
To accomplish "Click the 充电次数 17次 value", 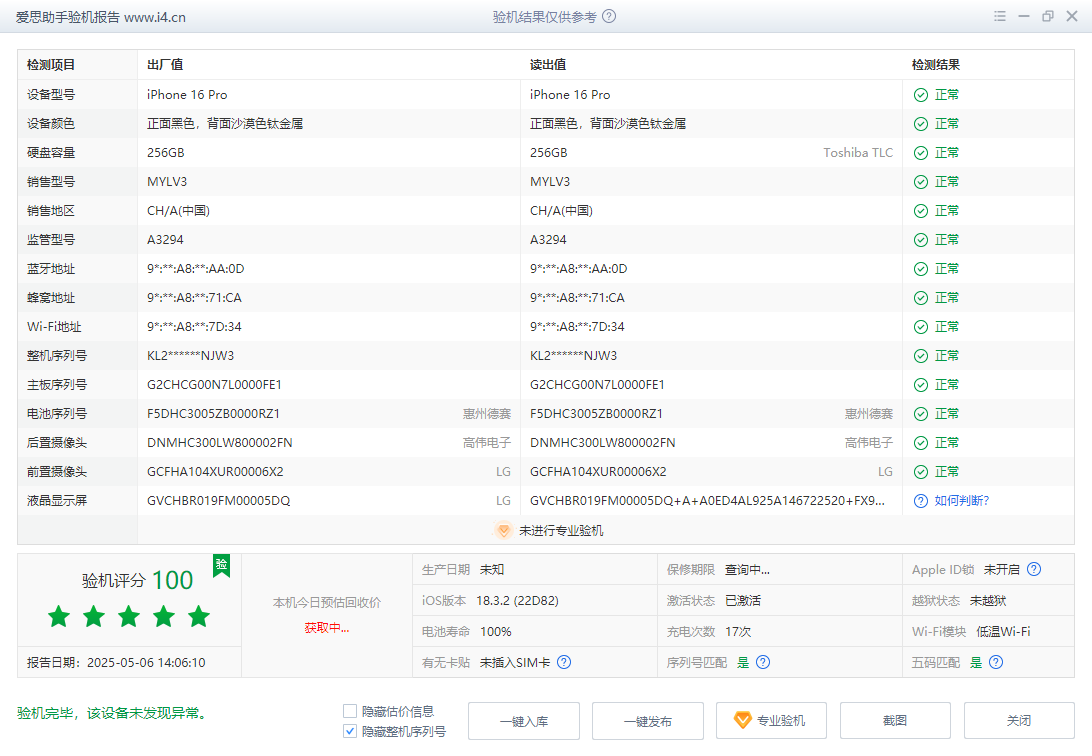I will click(738, 631).
